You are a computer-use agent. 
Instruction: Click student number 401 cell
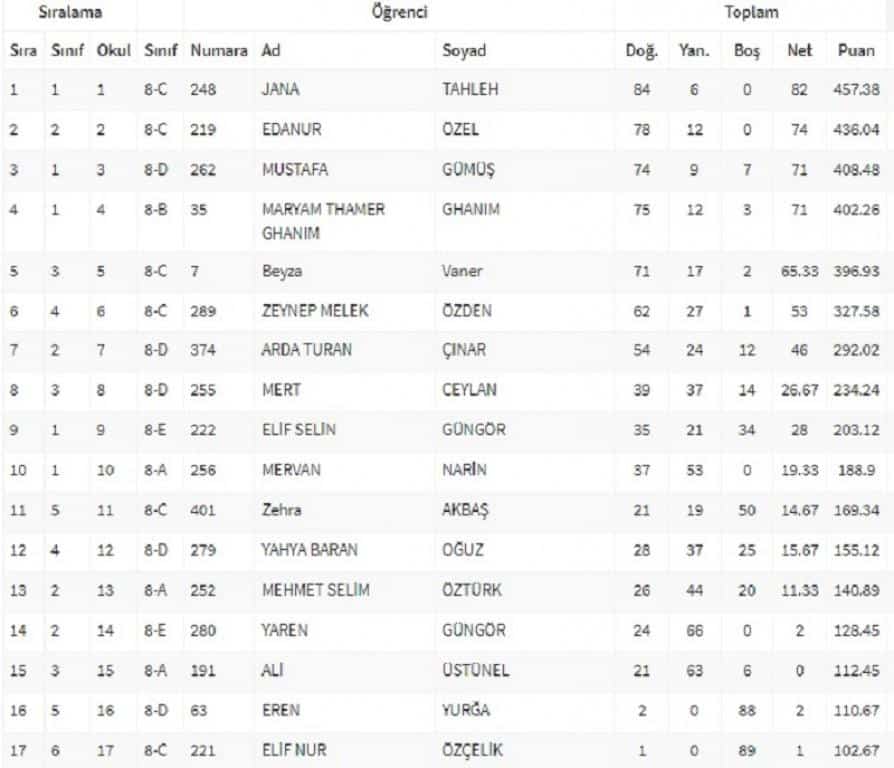point(203,510)
